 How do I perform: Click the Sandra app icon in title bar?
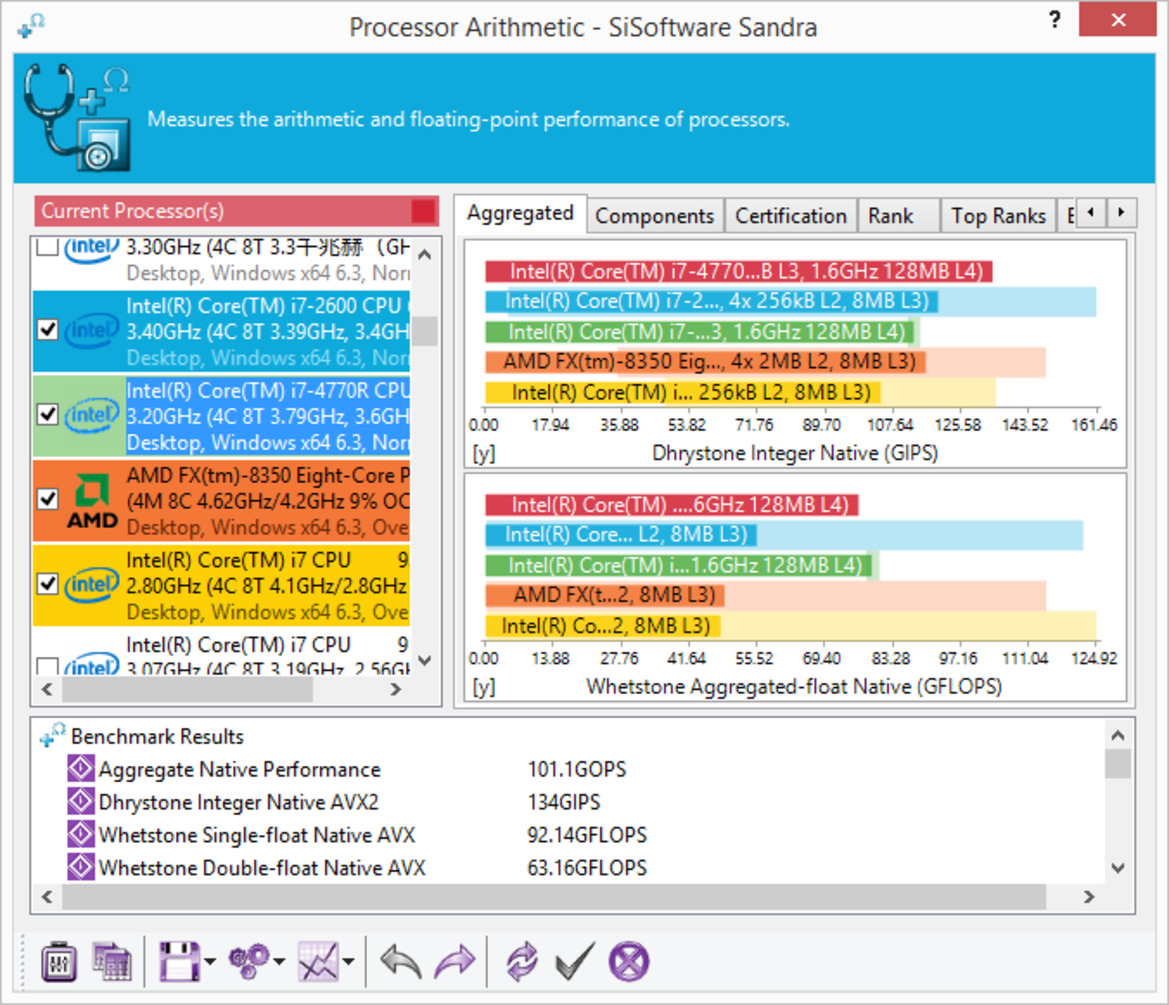click(x=31, y=26)
